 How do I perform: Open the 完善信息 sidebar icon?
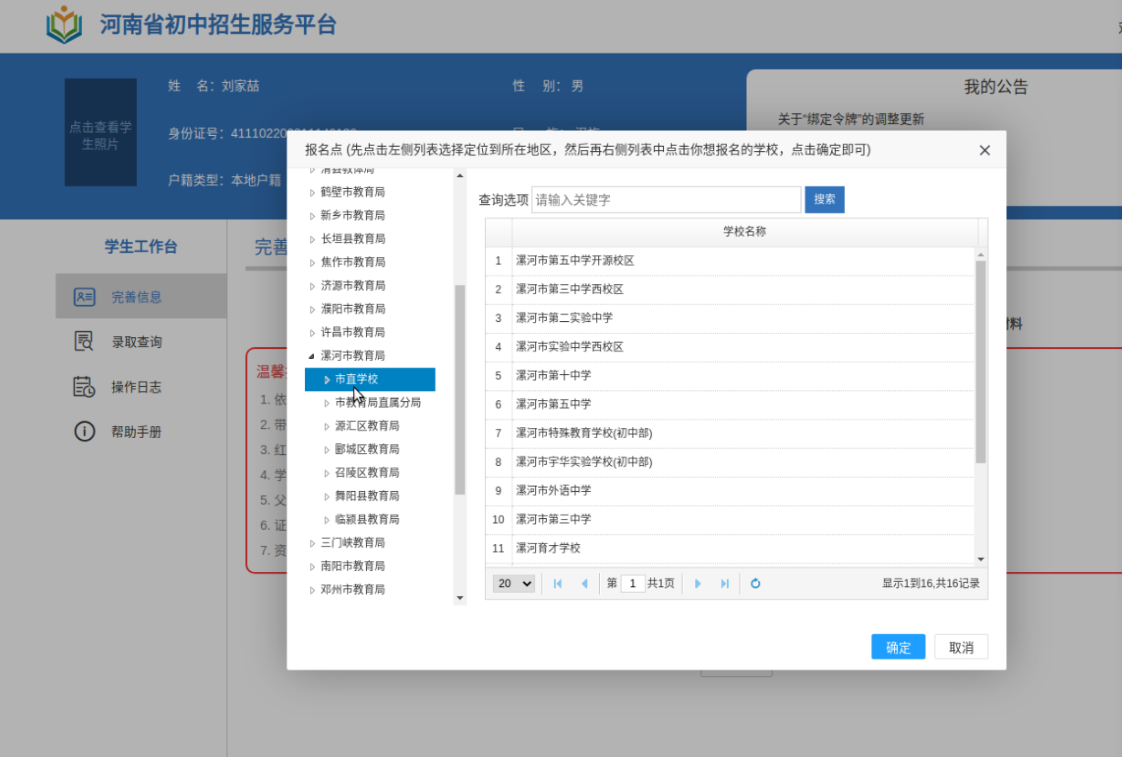point(84,297)
